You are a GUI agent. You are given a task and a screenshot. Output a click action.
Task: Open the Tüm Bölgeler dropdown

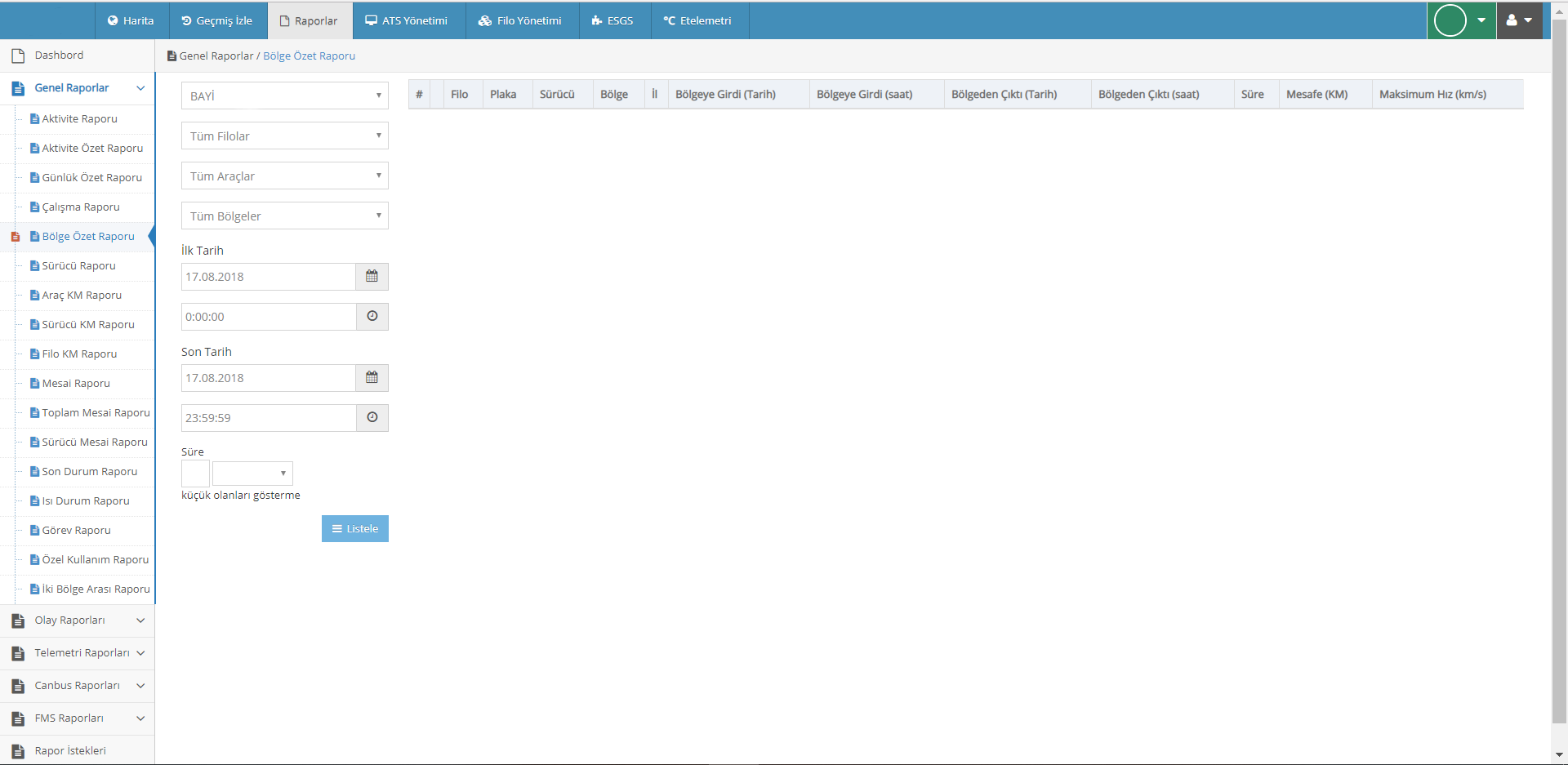(x=285, y=216)
